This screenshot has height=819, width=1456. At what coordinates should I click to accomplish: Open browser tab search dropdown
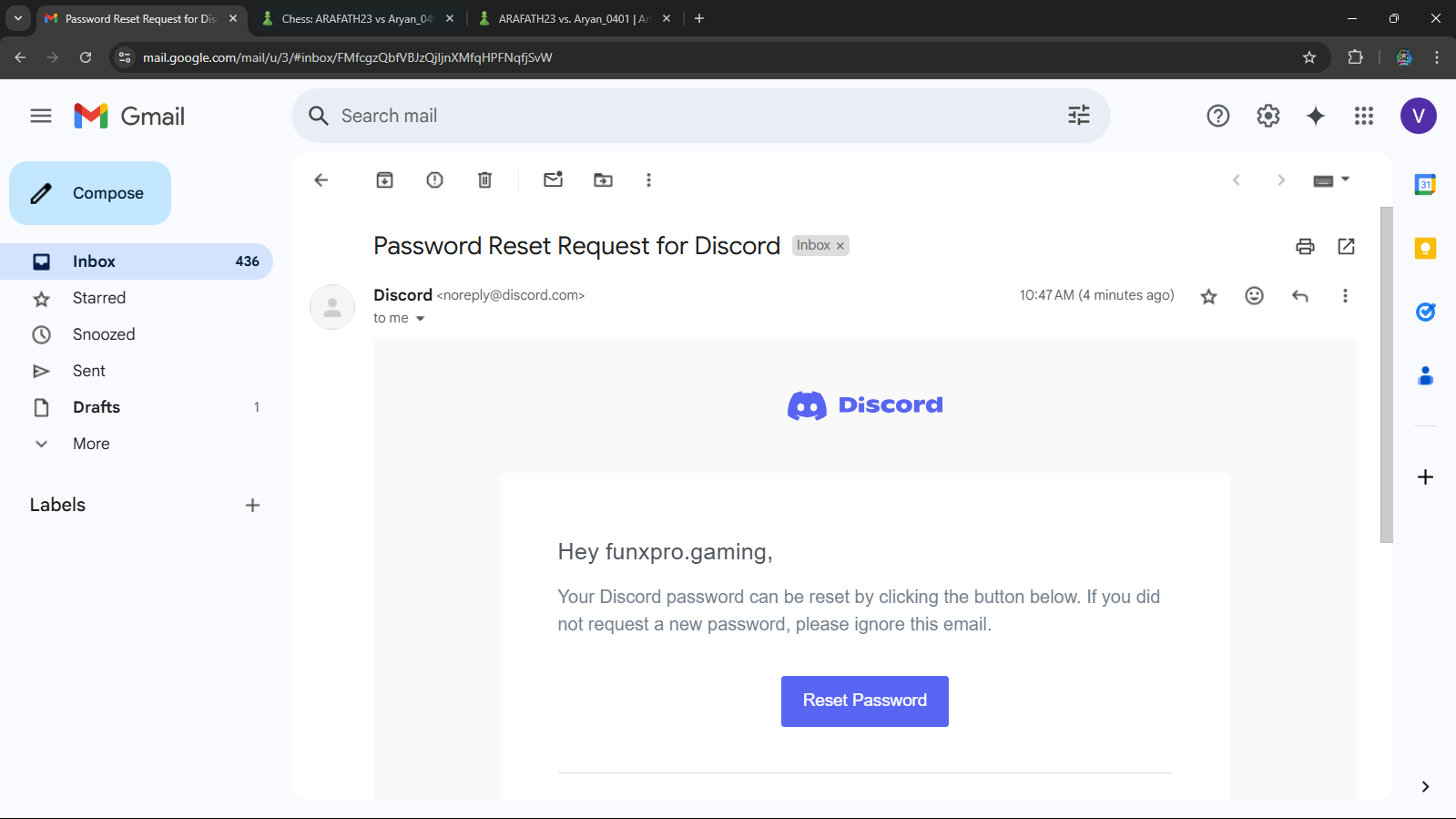[x=18, y=18]
